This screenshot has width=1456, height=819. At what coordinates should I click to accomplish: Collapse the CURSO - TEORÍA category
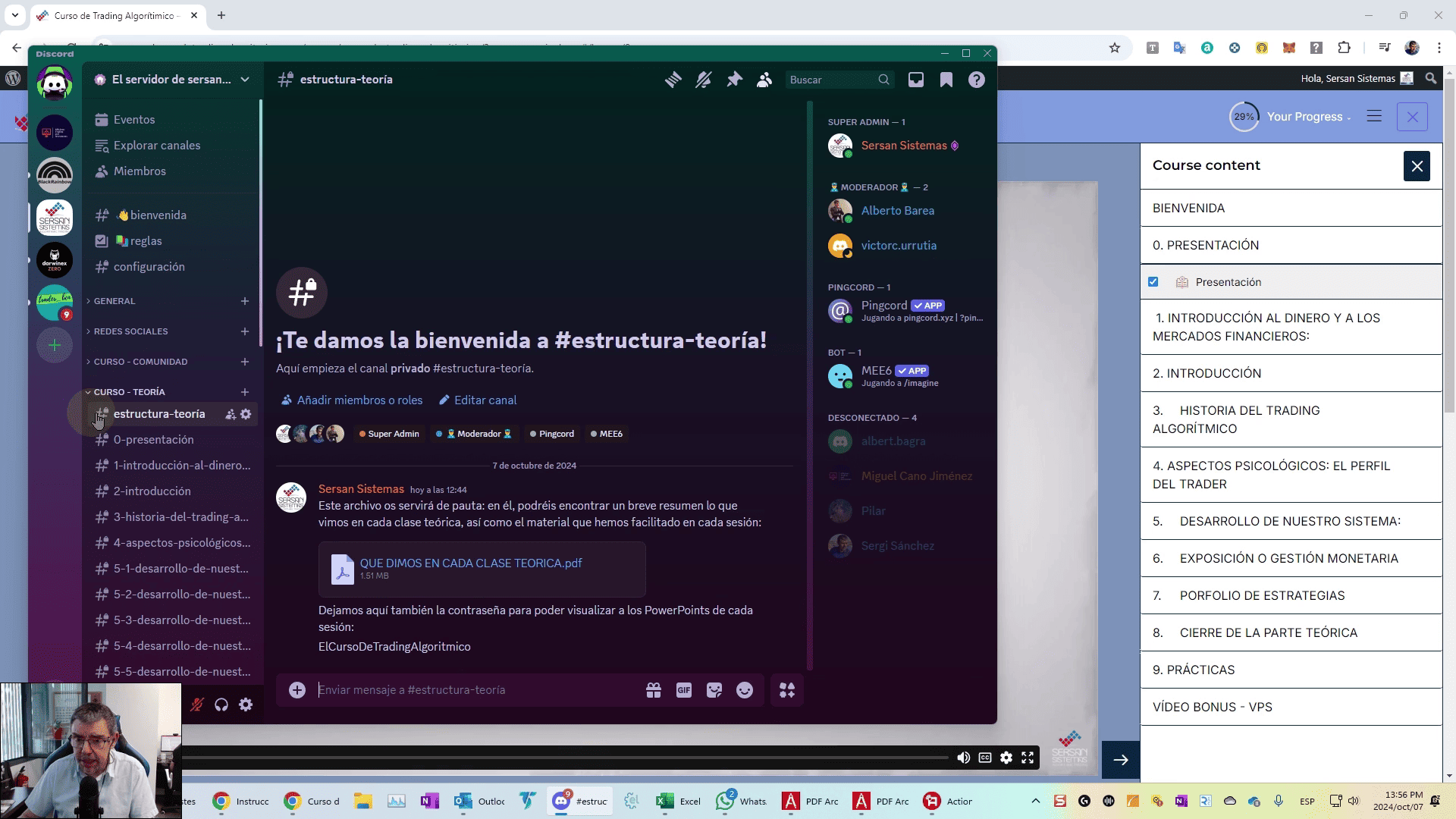[129, 392]
